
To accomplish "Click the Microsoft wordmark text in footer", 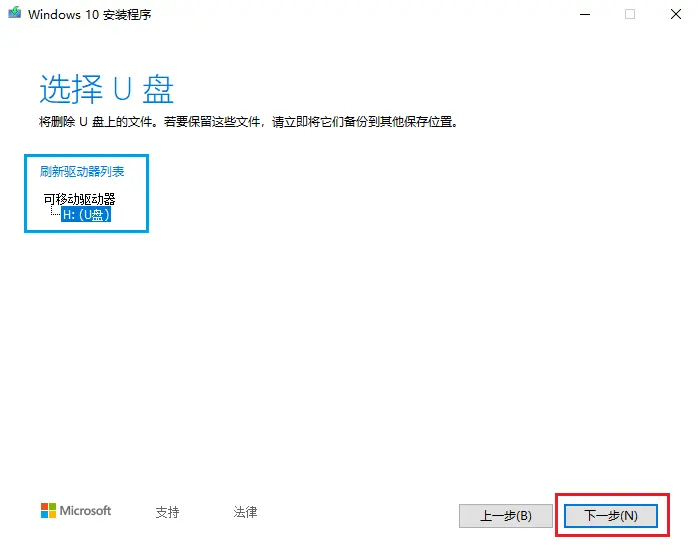I will (x=85, y=511).
